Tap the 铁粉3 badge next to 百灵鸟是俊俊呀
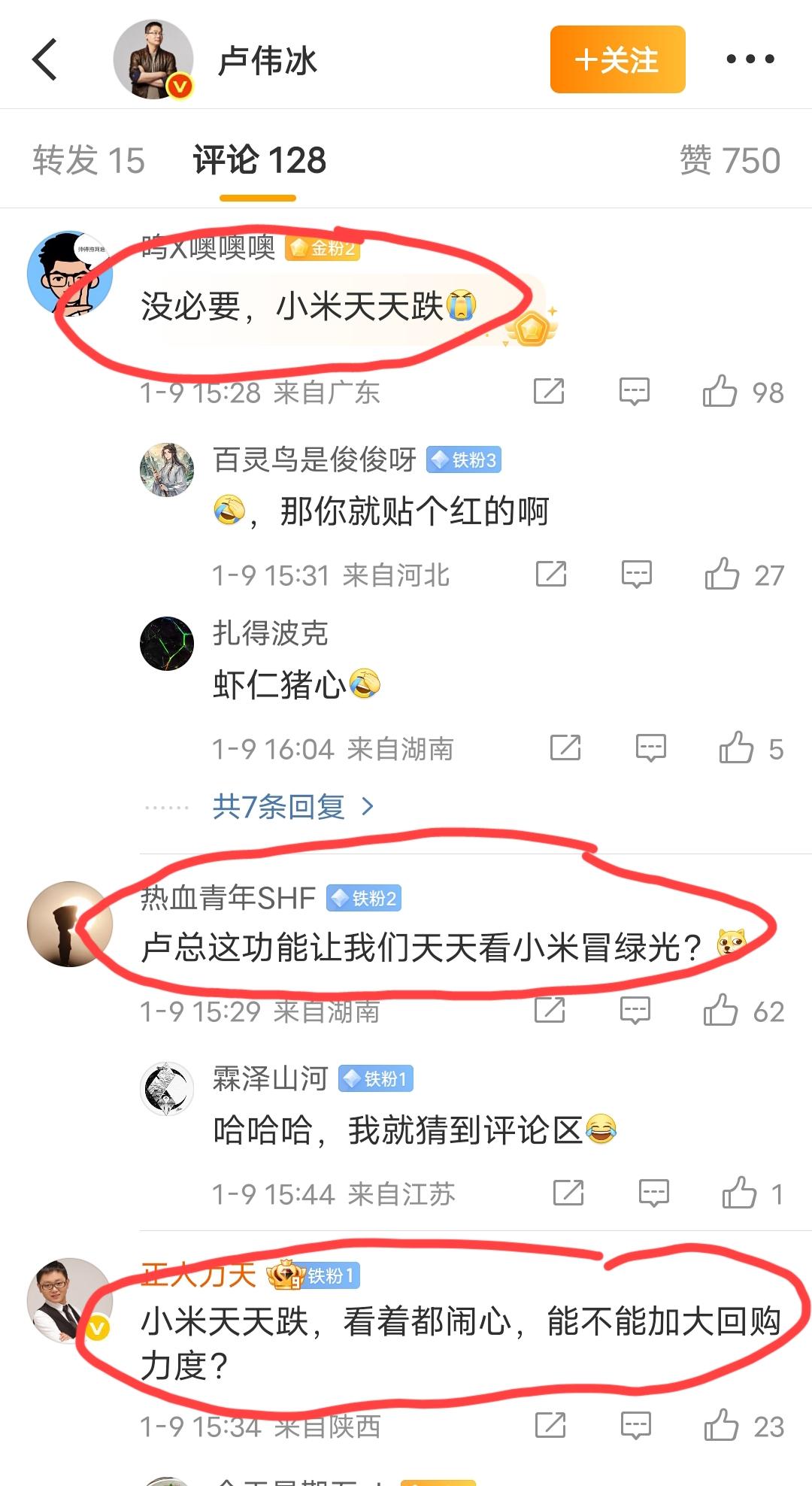 click(464, 459)
